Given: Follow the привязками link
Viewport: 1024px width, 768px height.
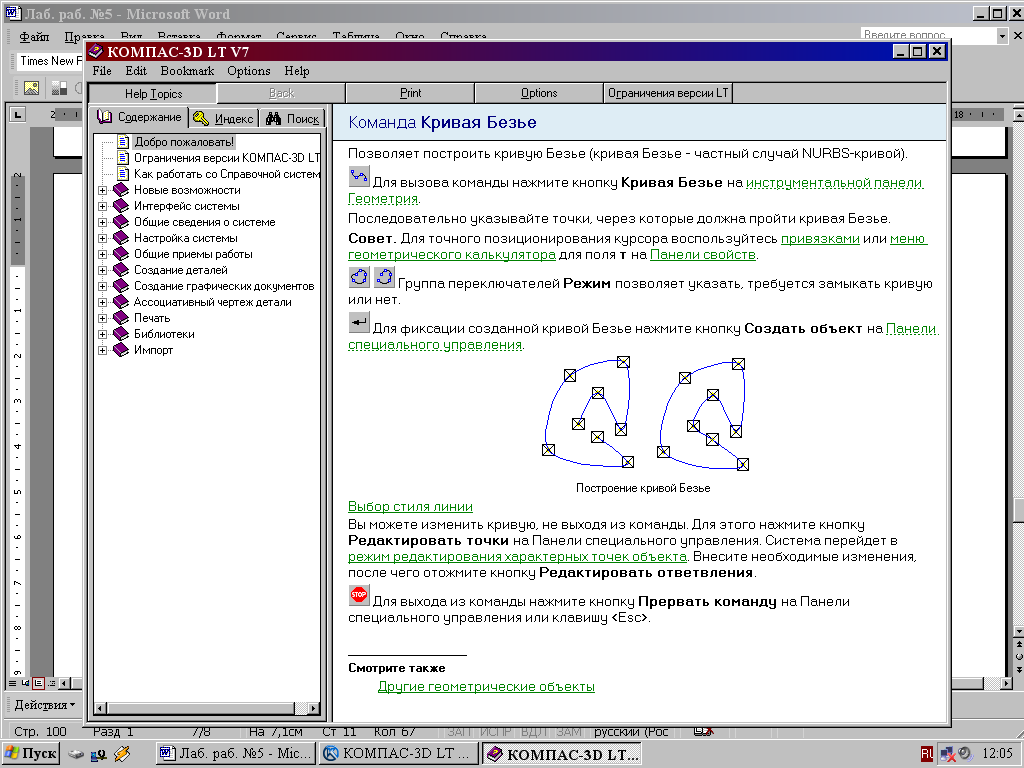Looking at the screenshot, I should tap(820, 238).
